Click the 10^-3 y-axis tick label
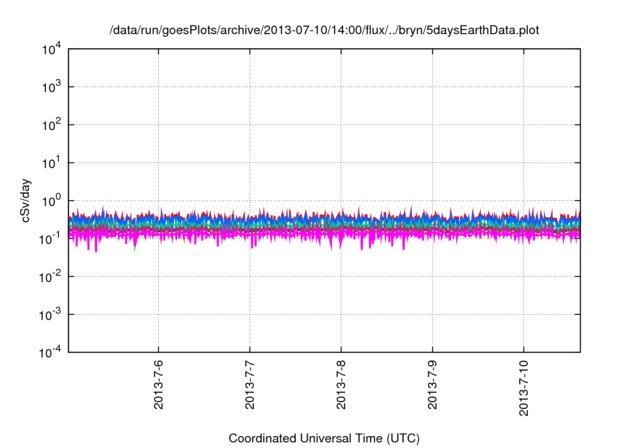Screen dimensions: 640x448 (50, 315)
